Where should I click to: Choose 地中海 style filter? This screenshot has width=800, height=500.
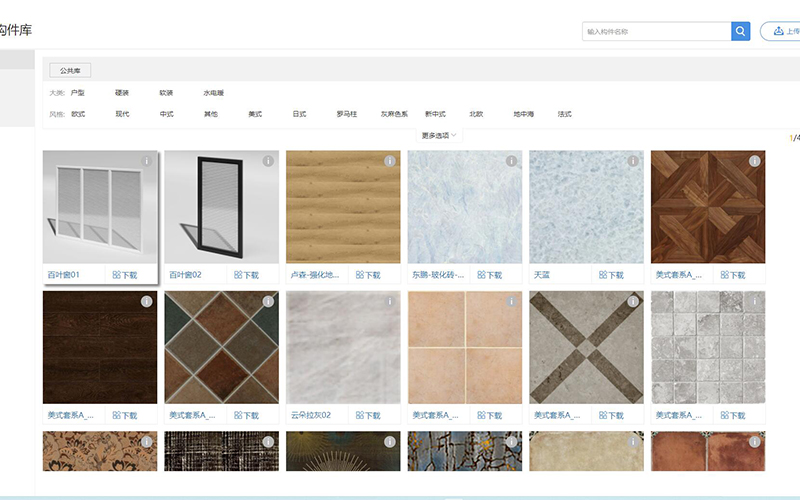click(x=524, y=114)
